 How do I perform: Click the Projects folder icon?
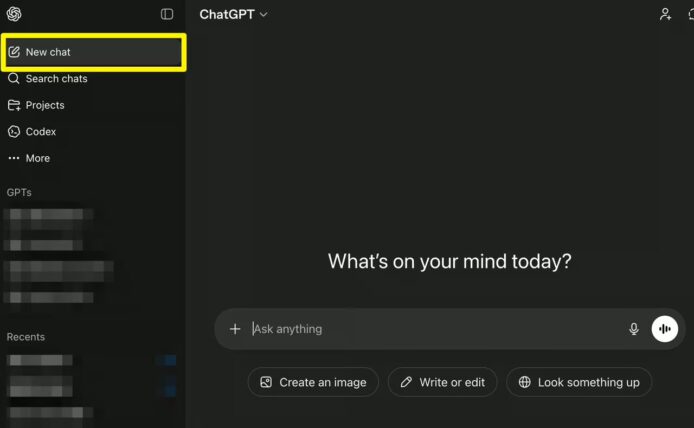point(14,105)
